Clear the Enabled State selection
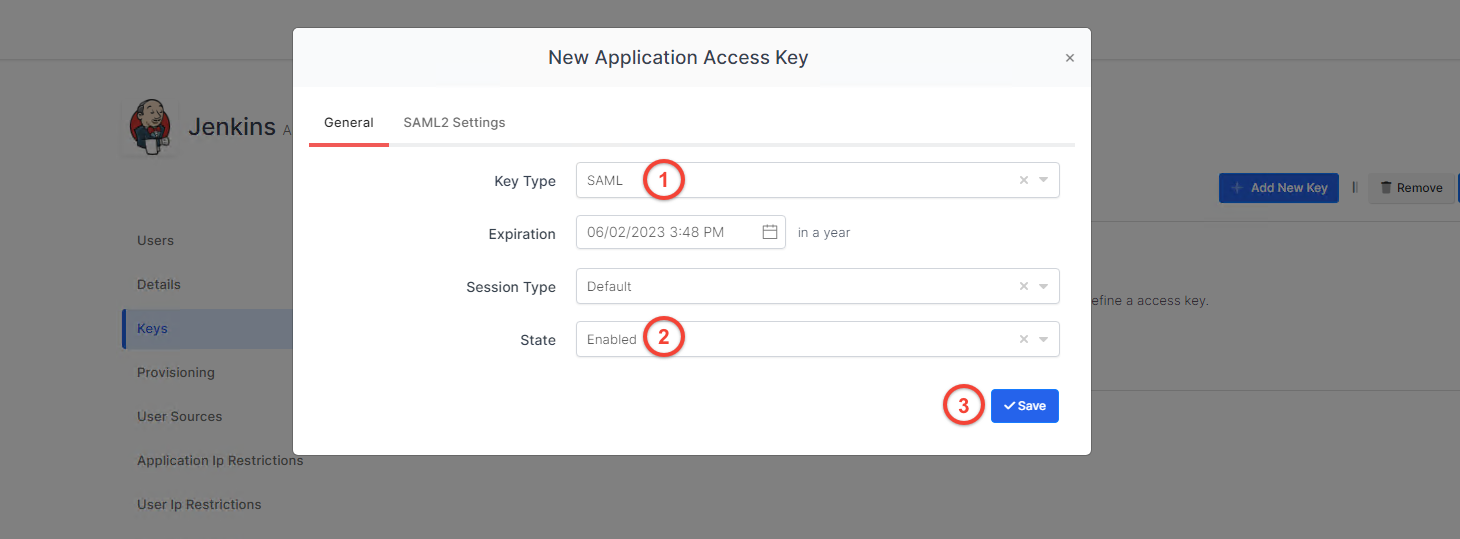 point(1023,339)
